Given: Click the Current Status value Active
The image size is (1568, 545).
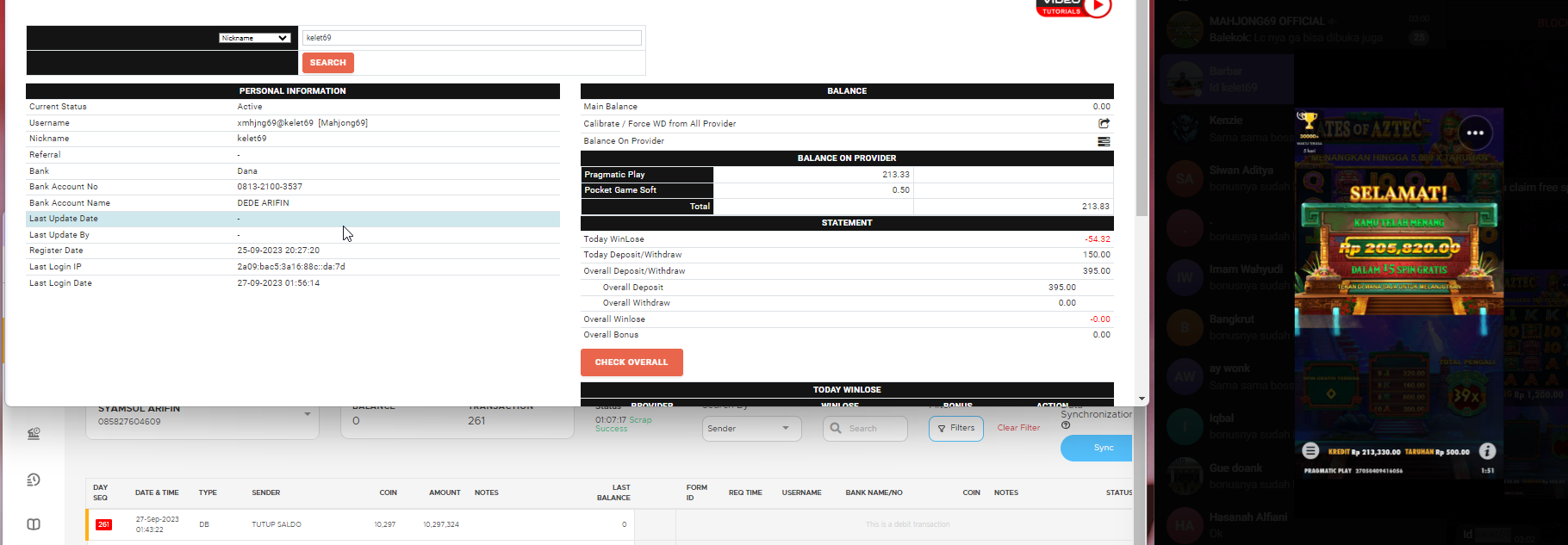Looking at the screenshot, I should (x=250, y=107).
